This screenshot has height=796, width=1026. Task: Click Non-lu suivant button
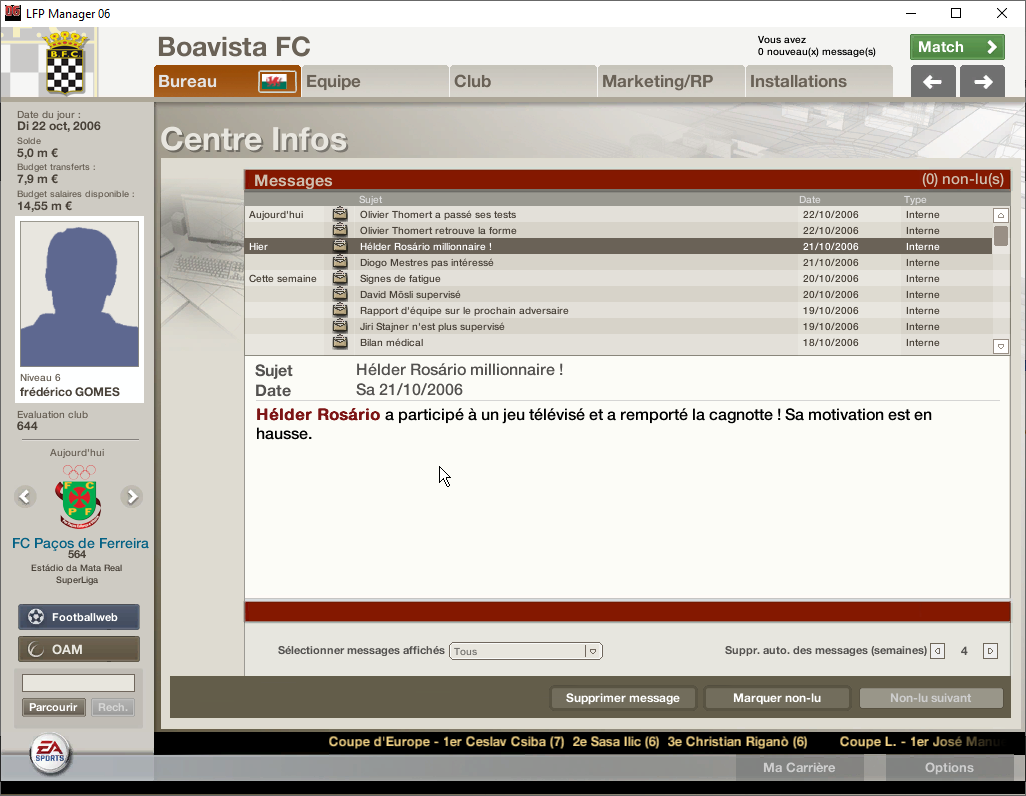point(930,698)
